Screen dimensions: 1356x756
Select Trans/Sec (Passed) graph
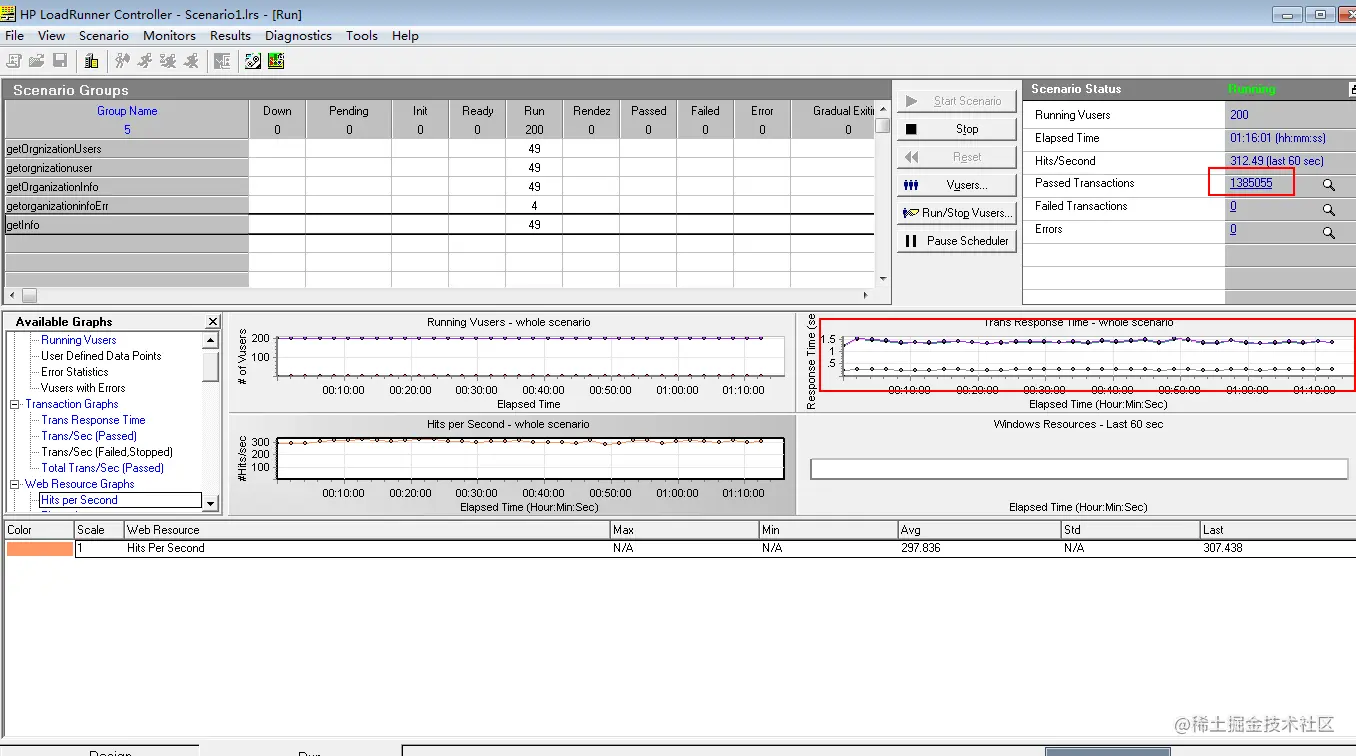[89, 436]
